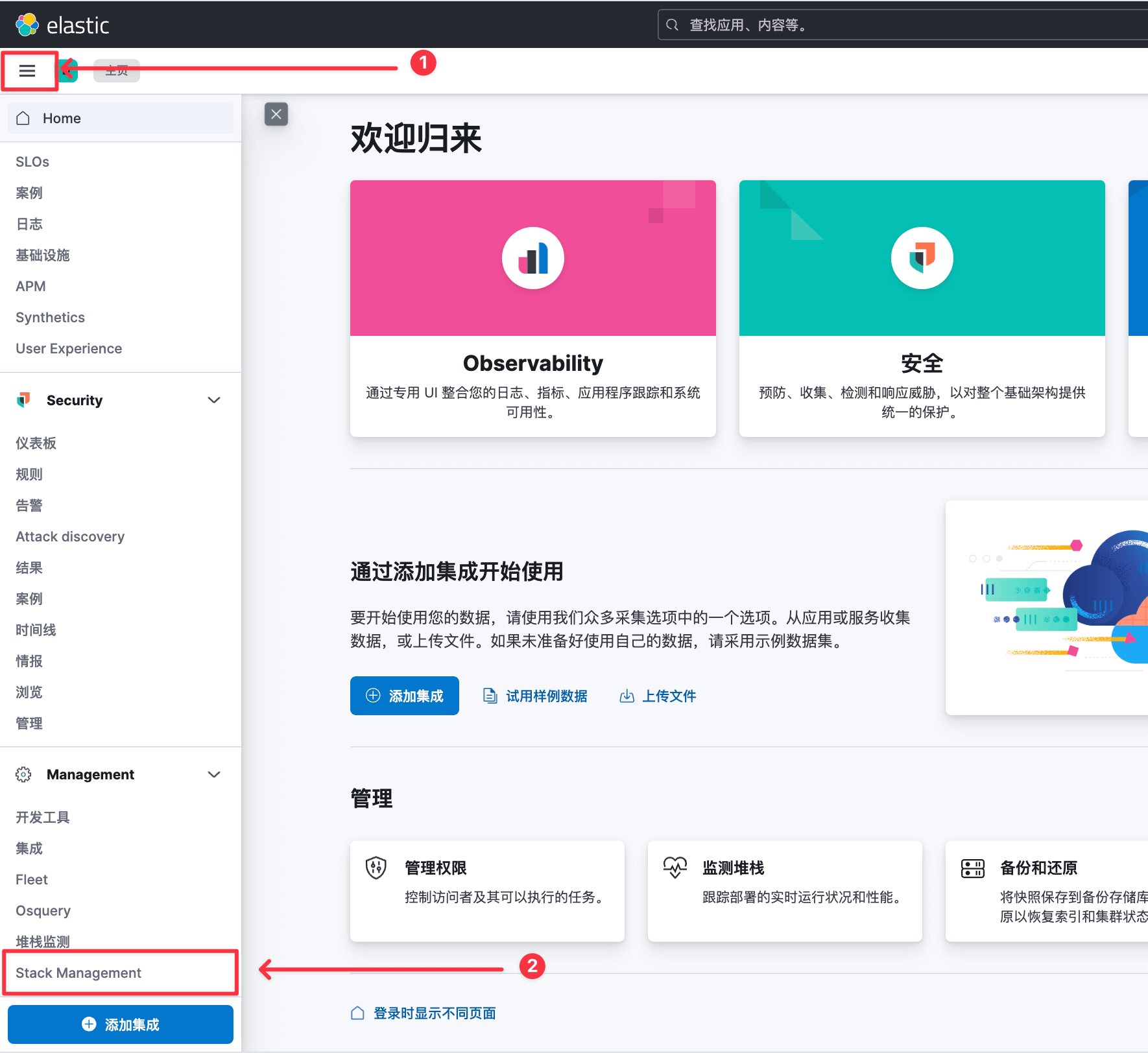This screenshot has height=1053, width=1148.
Task: Click the 安全 shield logo icon
Action: 922,258
